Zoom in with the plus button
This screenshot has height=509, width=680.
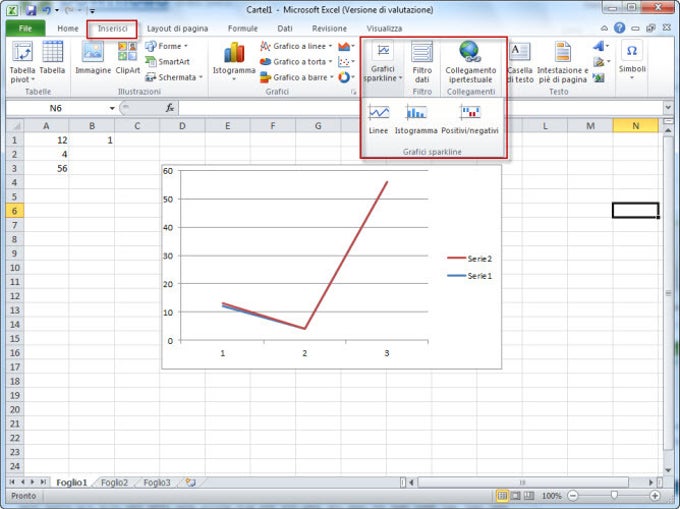654,496
